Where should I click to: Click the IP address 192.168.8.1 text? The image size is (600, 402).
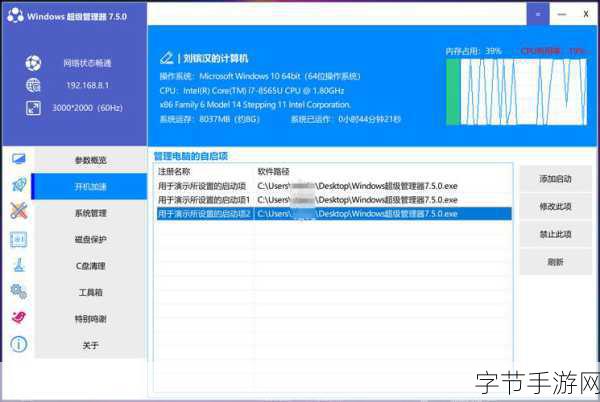click(x=88, y=85)
